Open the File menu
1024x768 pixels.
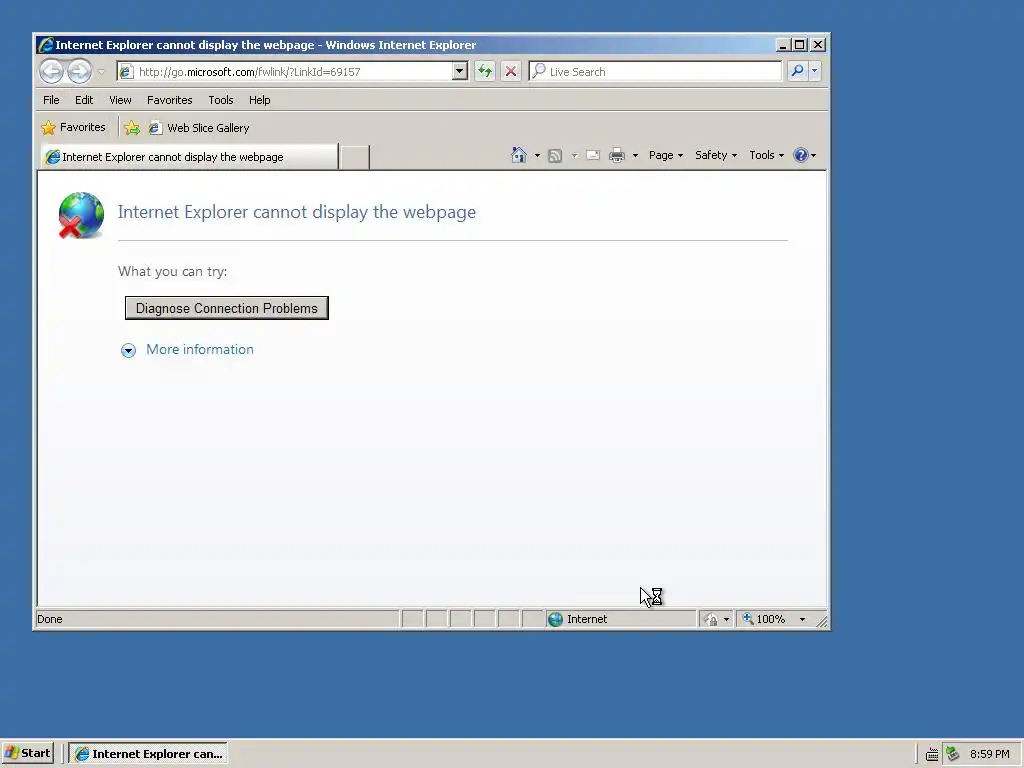51,100
